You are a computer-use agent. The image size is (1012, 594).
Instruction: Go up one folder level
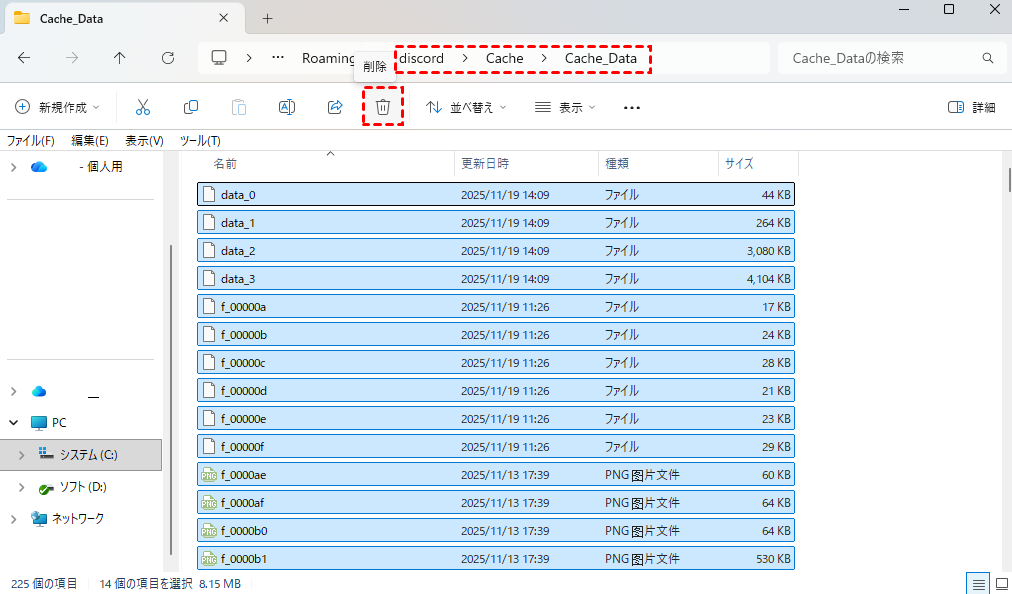pos(120,58)
